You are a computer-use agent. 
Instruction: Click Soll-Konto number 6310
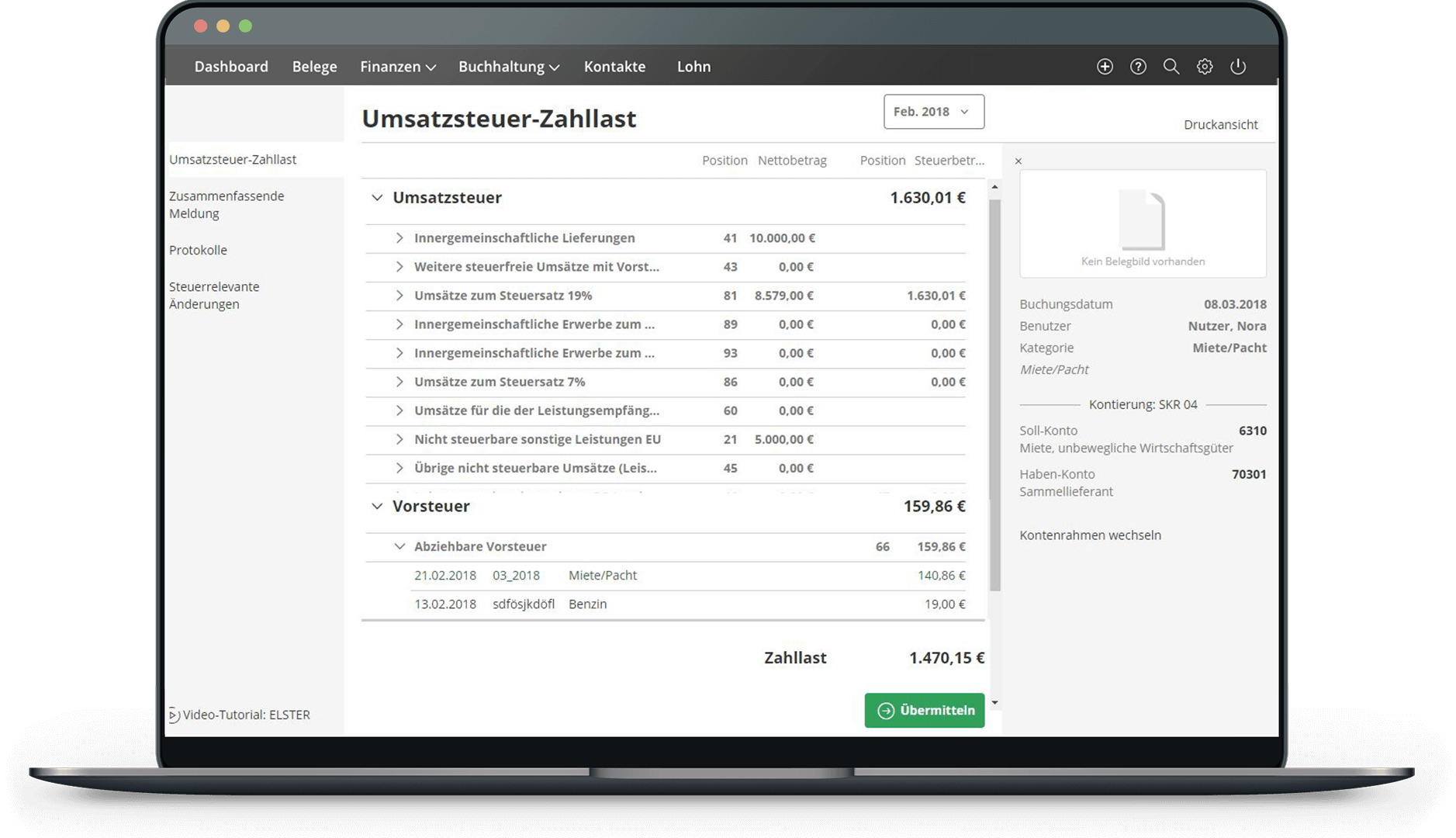[1252, 431]
